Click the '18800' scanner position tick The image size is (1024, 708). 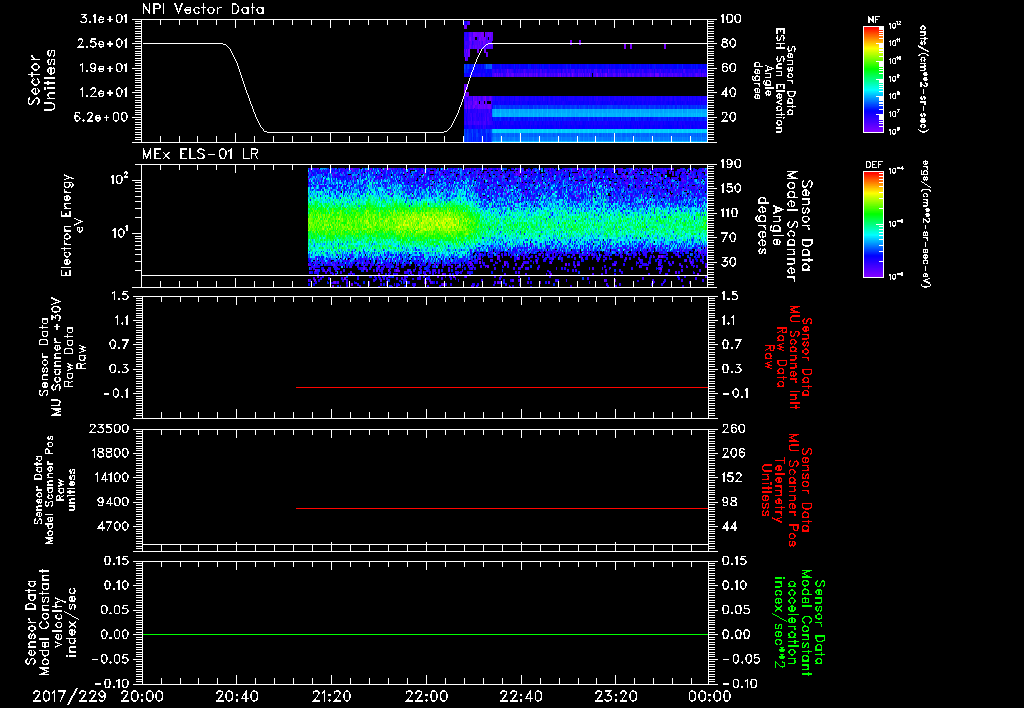(x=110, y=453)
